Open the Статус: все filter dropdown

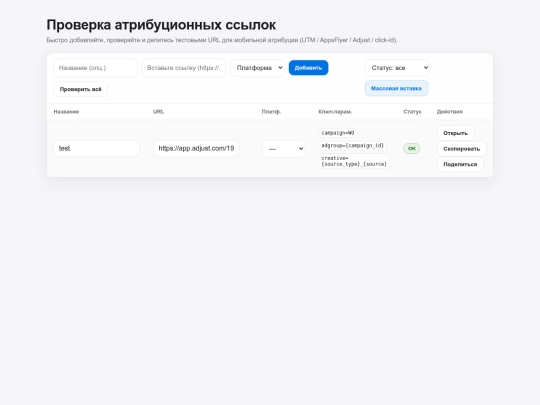pos(397,68)
